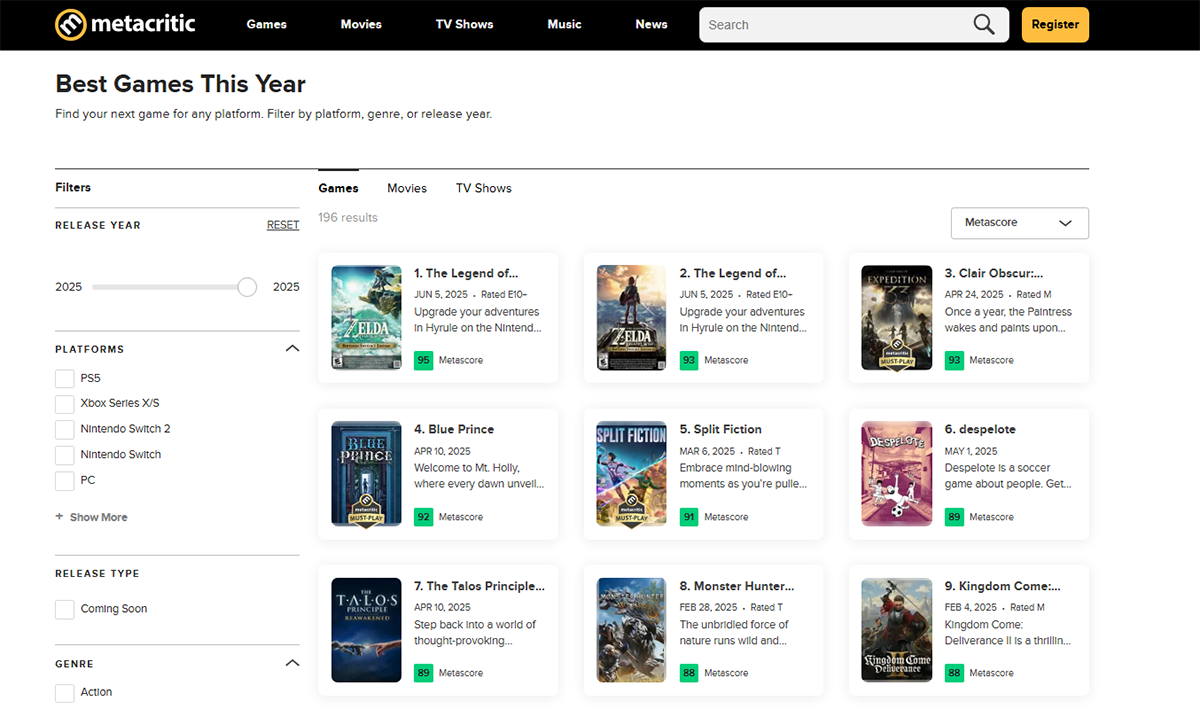Open the Metascore sort dropdown
The image size is (1200, 709).
point(1019,223)
